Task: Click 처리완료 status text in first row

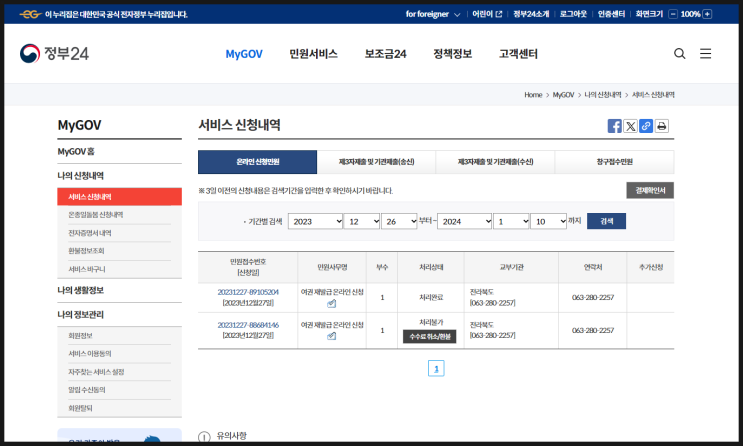Action: [431, 297]
